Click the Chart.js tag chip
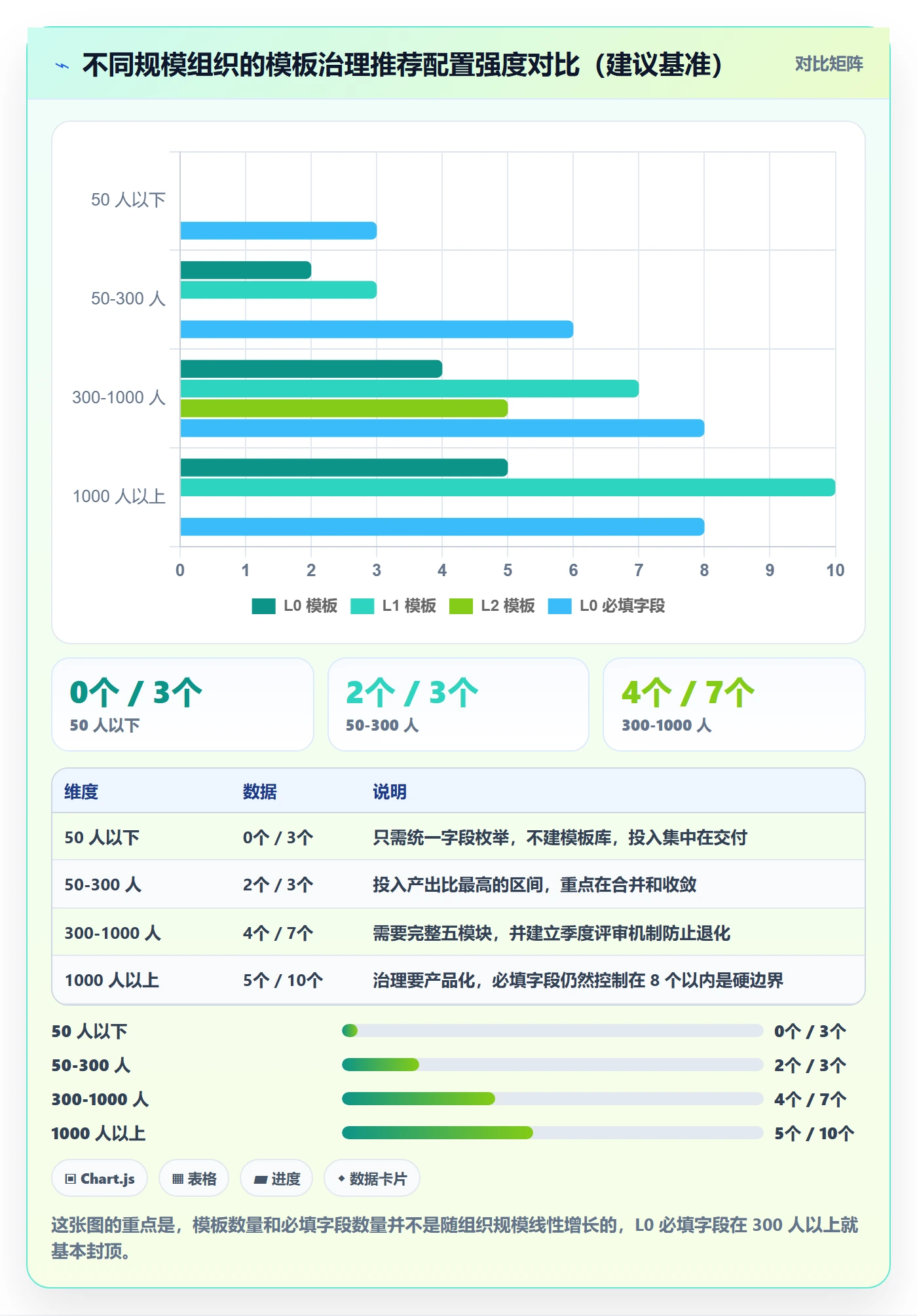 coord(100,1179)
